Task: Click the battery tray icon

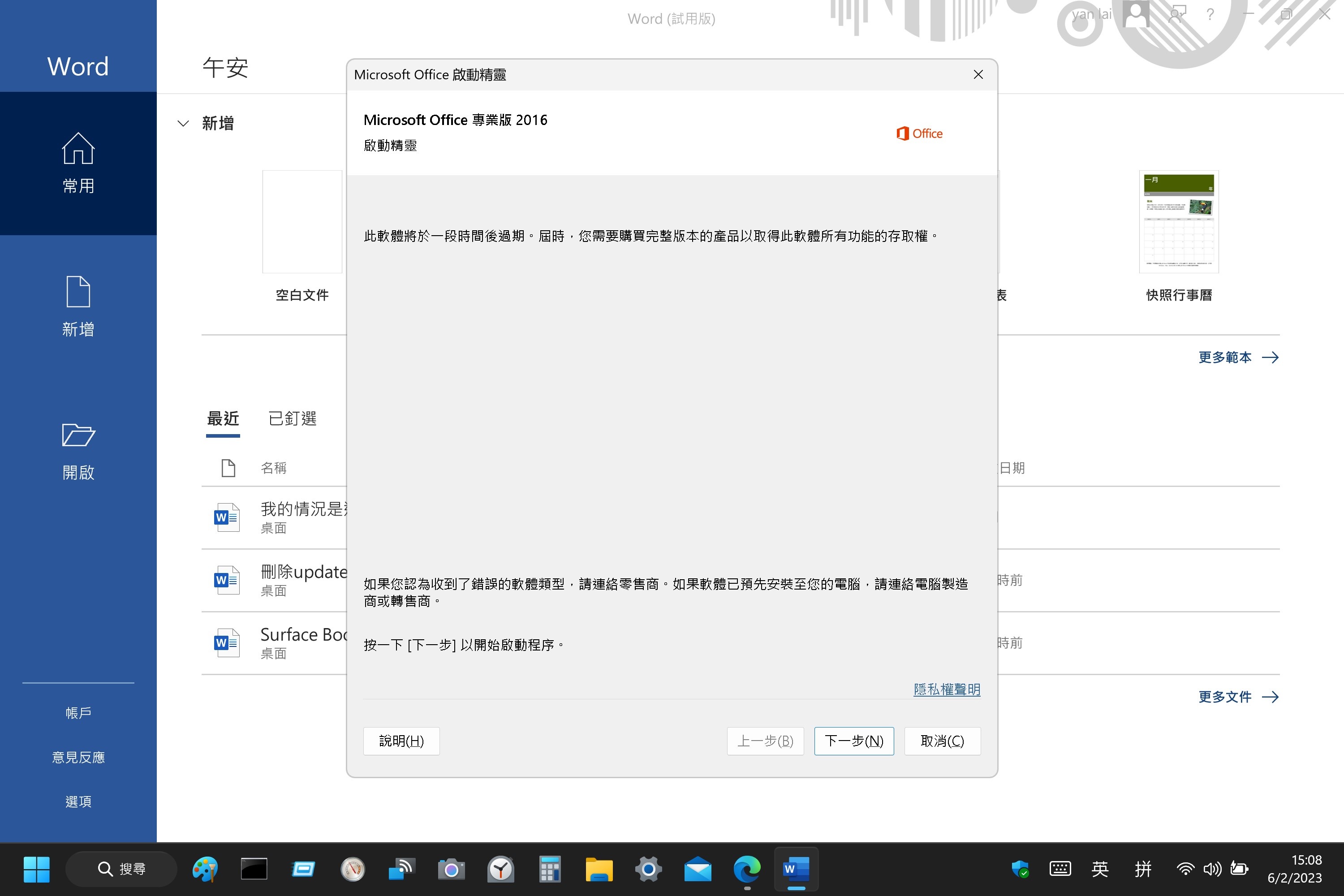Action: click(x=1239, y=869)
